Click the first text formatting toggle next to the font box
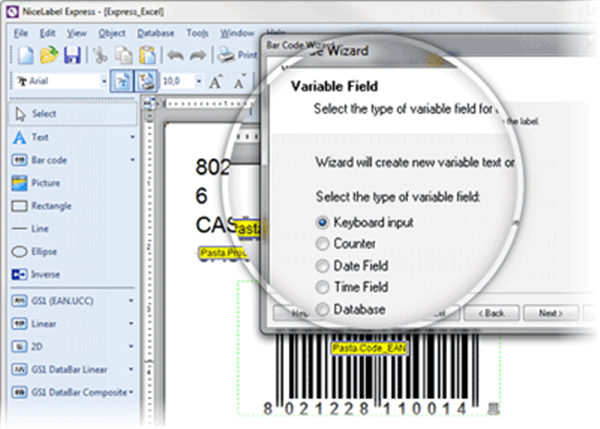Image resolution: width=600 pixels, height=429 pixels. coord(122,81)
